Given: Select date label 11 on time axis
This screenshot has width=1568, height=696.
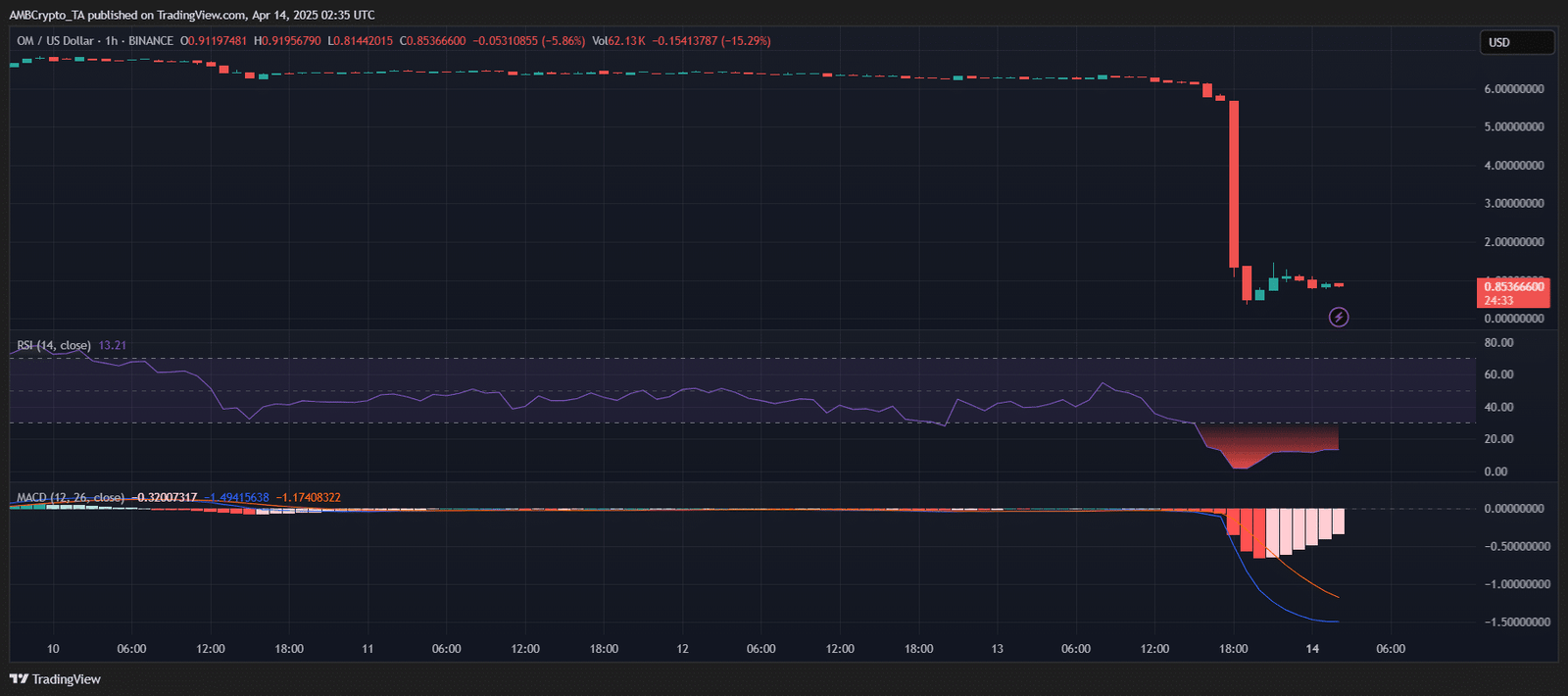Looking at the screenshot, I should tap(367, 649).
